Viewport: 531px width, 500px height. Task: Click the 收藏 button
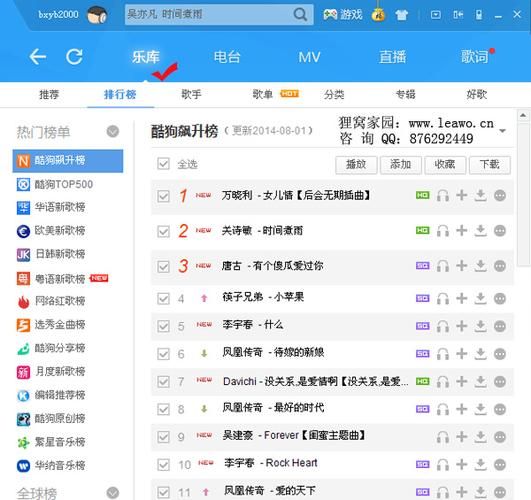point(445,165)
